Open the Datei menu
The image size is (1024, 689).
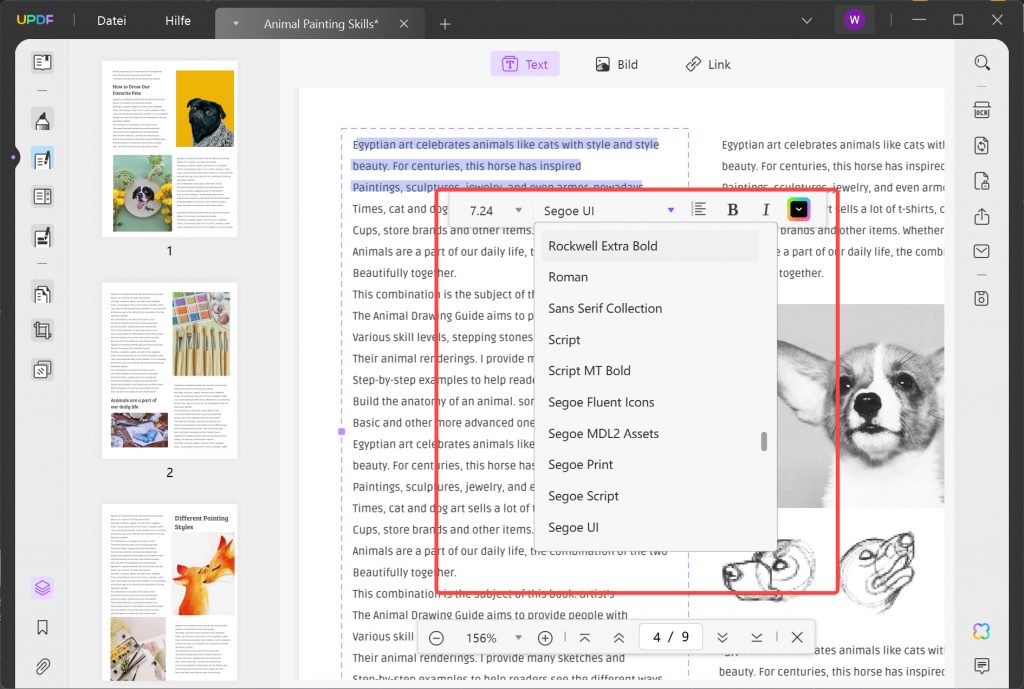coord(112,21)
